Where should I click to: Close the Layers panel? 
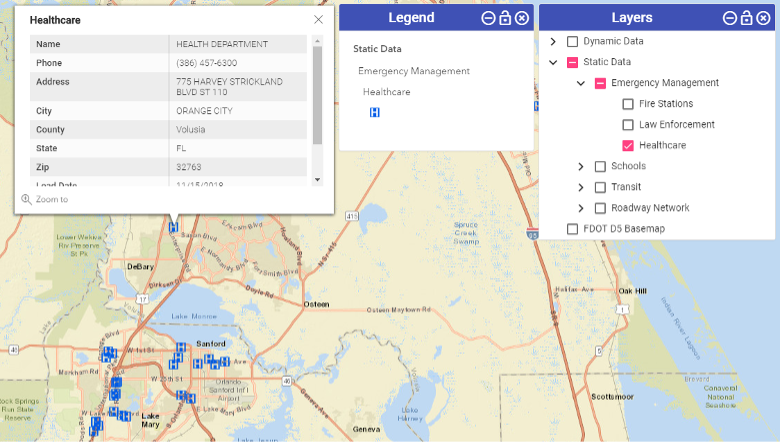pos(762,18)
